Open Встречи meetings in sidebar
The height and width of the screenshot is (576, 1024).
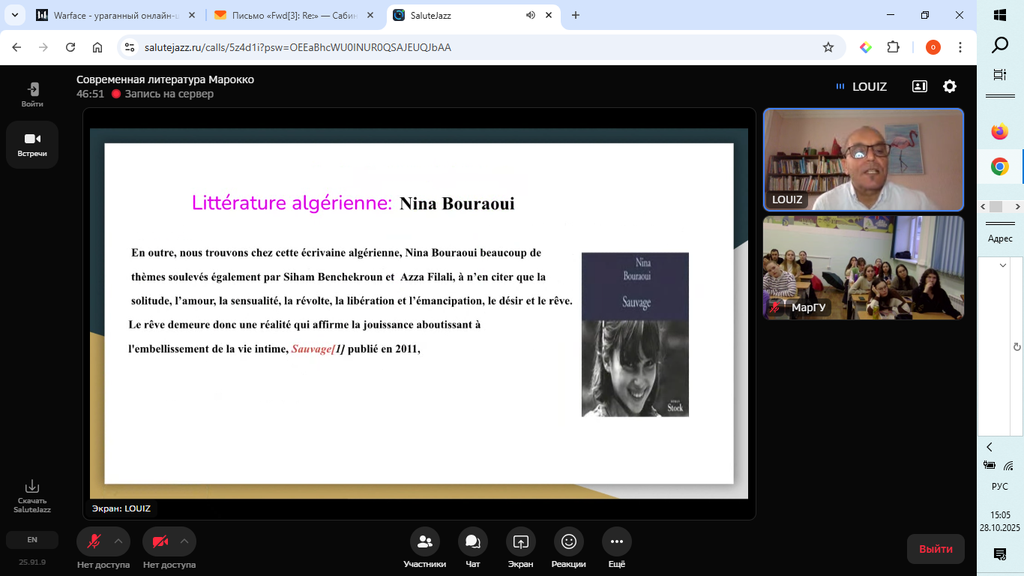click(32, 144)
